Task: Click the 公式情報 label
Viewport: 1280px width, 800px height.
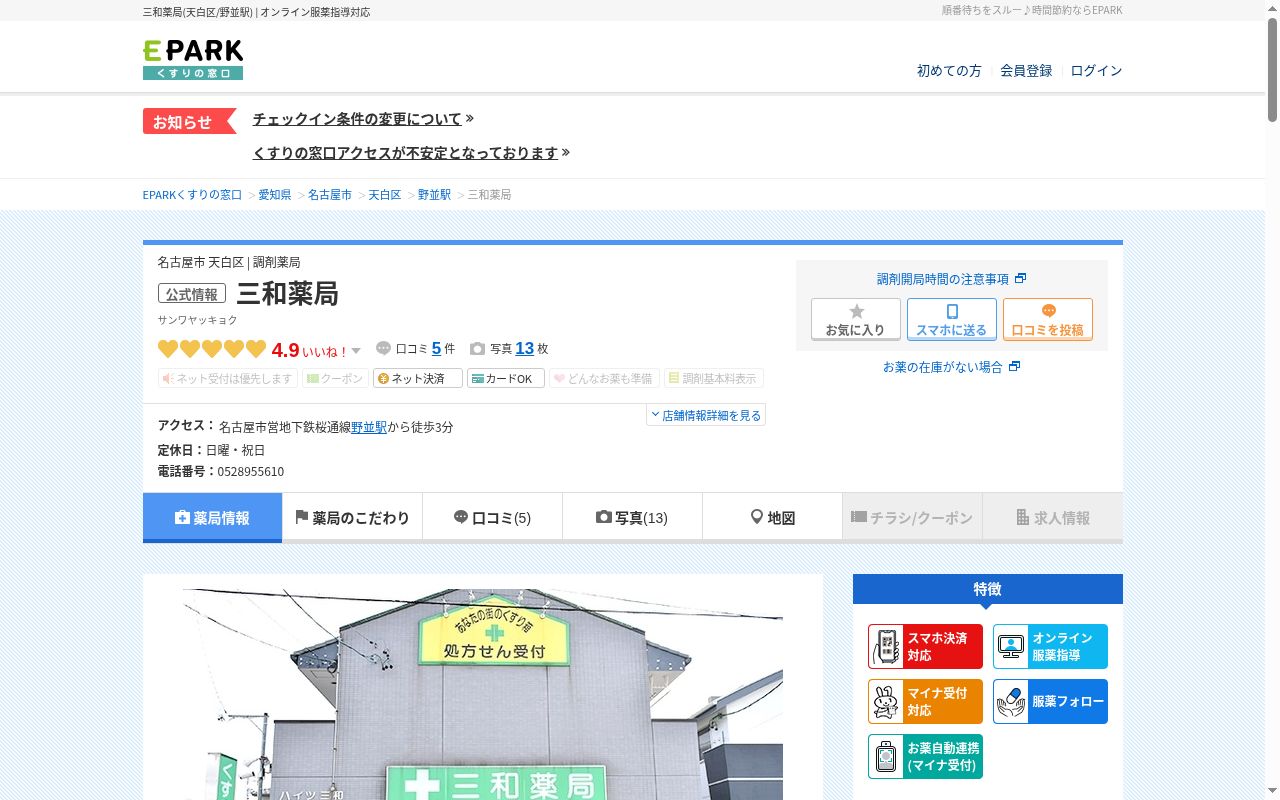Action: click(192, 294)
